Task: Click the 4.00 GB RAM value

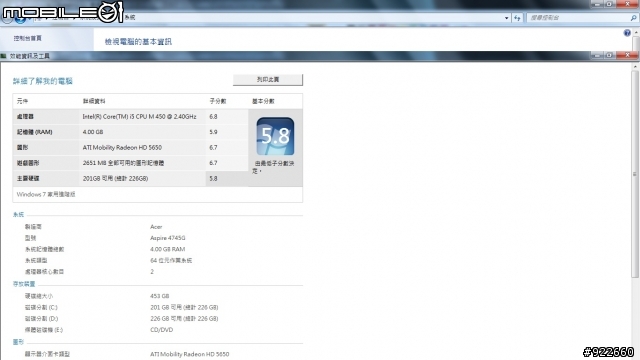Action: pos(168,249)
